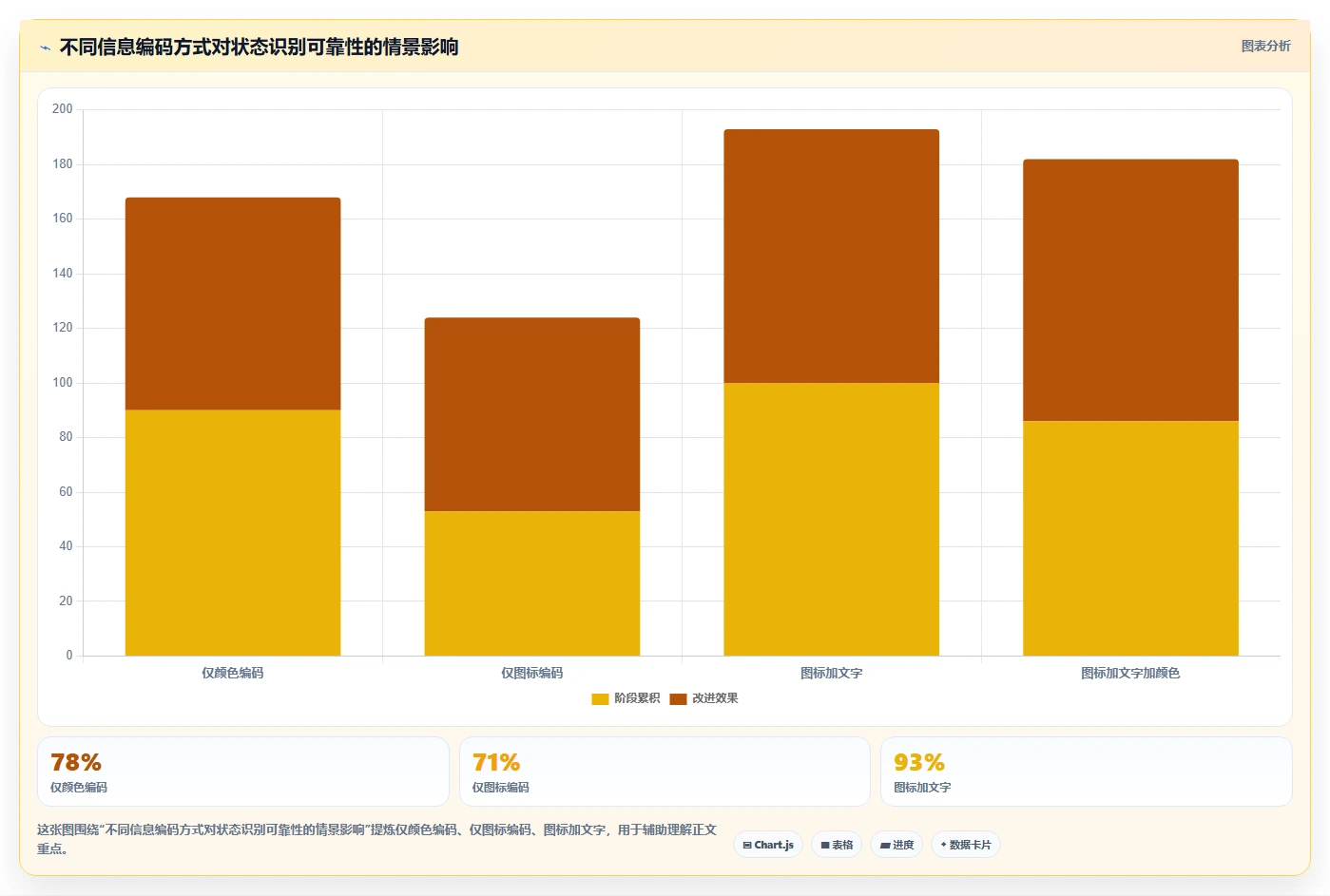Click the brown 改进效果 legend swatch
1330x896 pixels.
point(678,699)
